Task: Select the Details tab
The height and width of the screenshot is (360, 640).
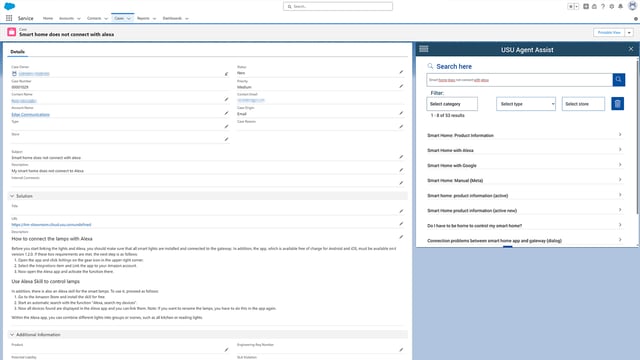Action: (18, 52)
